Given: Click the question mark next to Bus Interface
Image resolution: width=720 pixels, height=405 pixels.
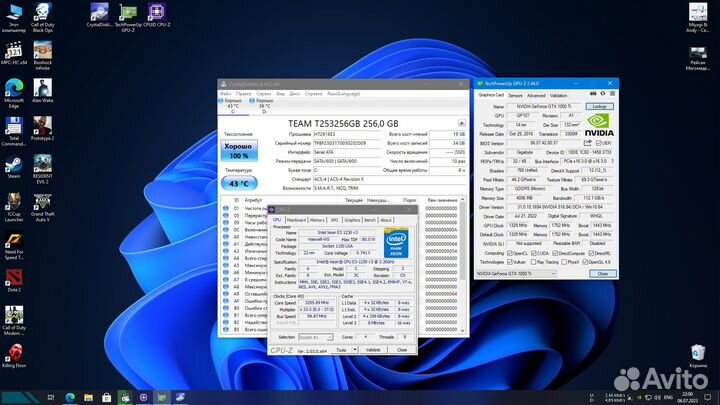Looking at the screenshot, I should (613, 161).
